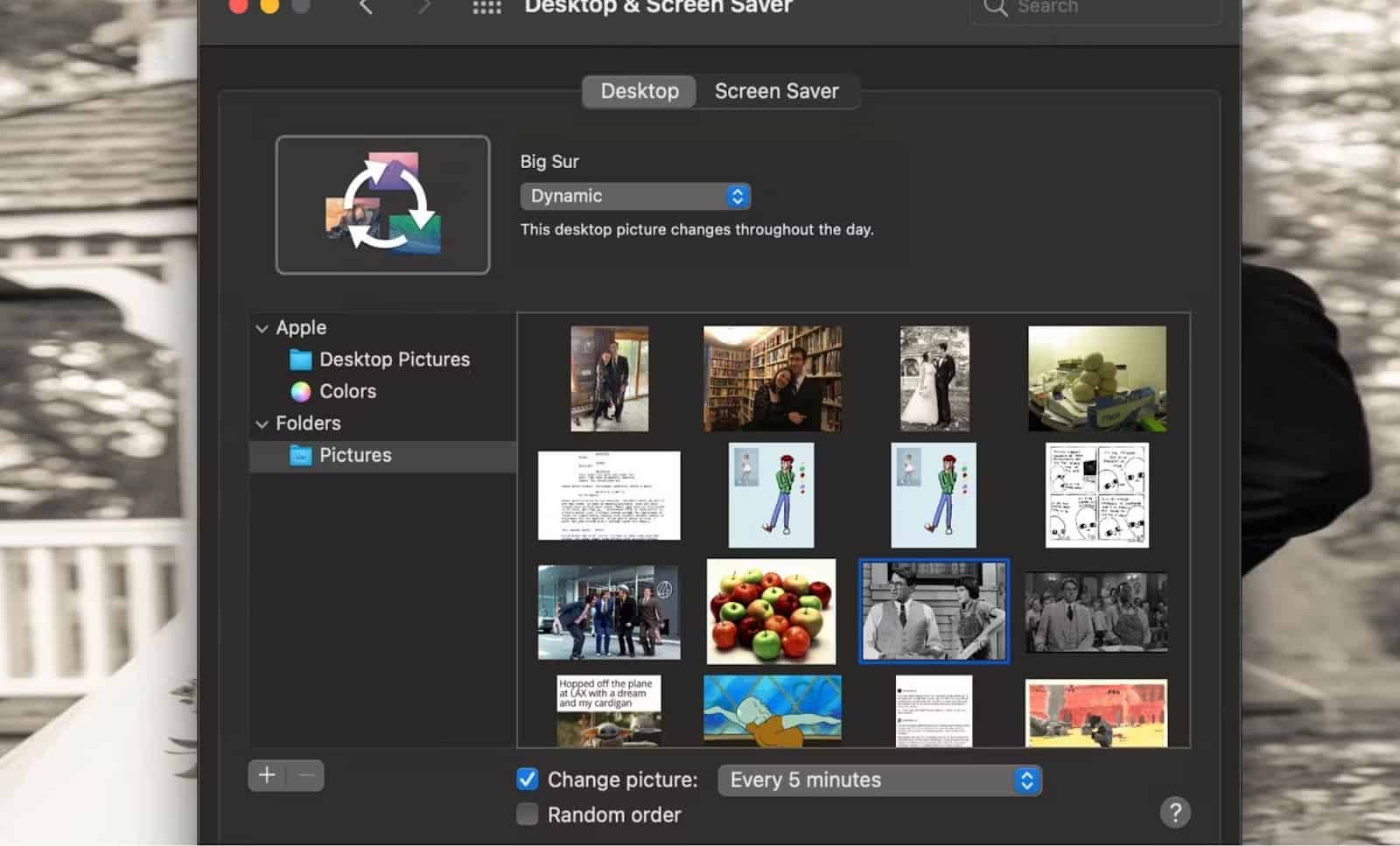This screenshot has width=1400, height=846.
Task: Add a folder with the plus button
Action: 267,775
